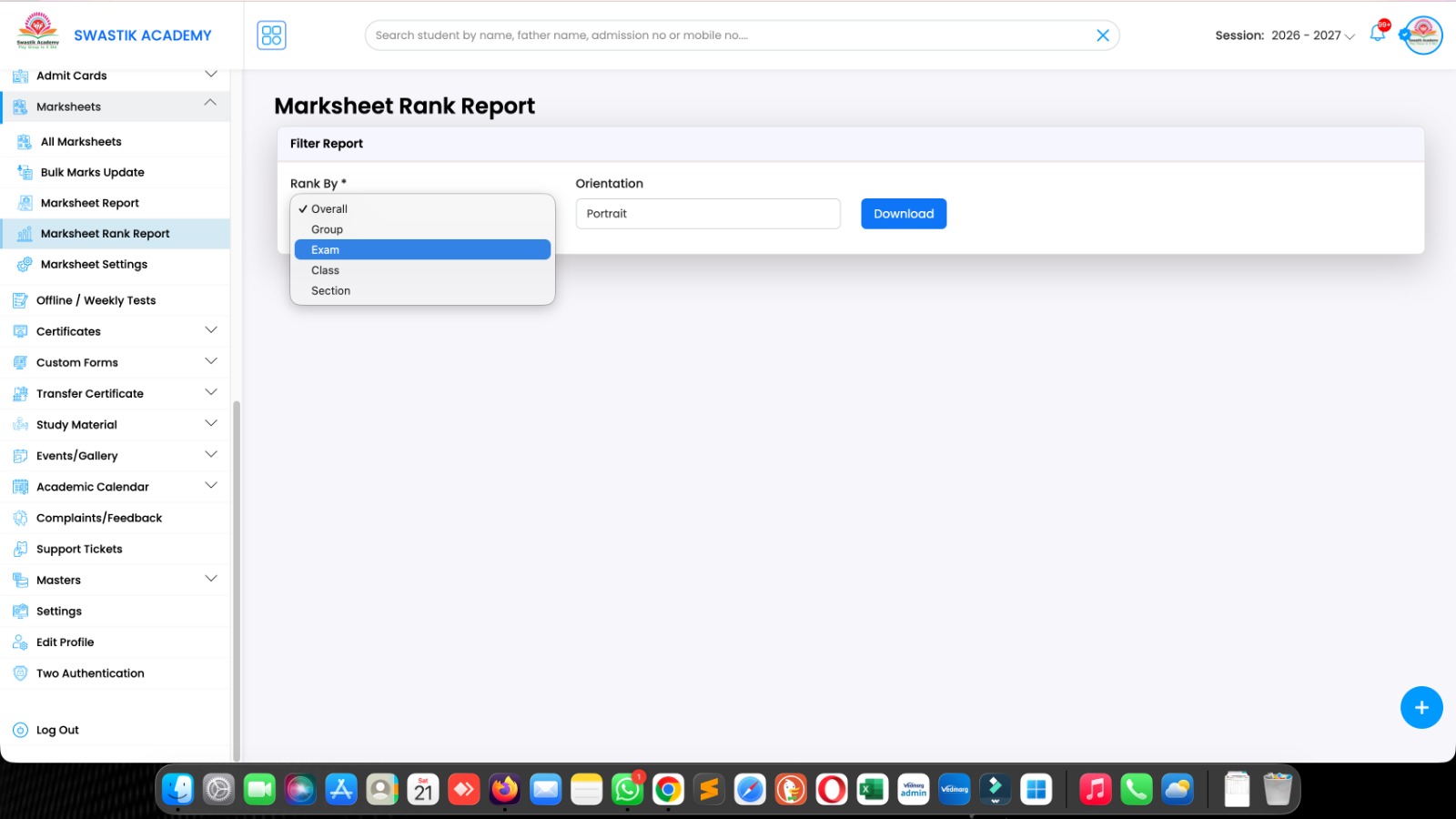Focus the student search field
This screenshot has height=819, width=1456.
[x=728, y=35]
